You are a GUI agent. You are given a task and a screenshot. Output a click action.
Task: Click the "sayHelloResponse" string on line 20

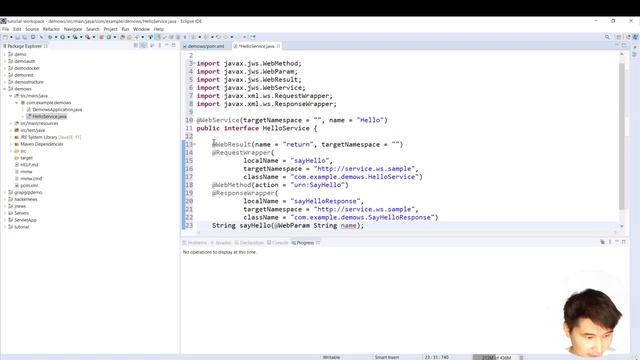[x=327, y=201]
